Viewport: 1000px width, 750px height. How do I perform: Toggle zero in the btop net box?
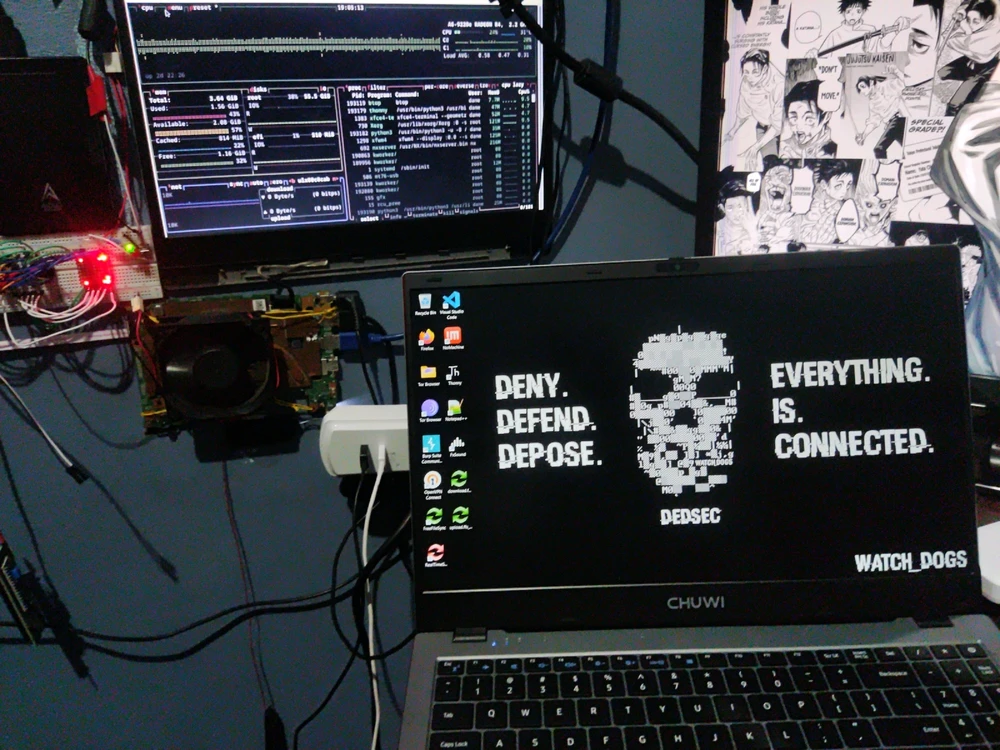276,182
